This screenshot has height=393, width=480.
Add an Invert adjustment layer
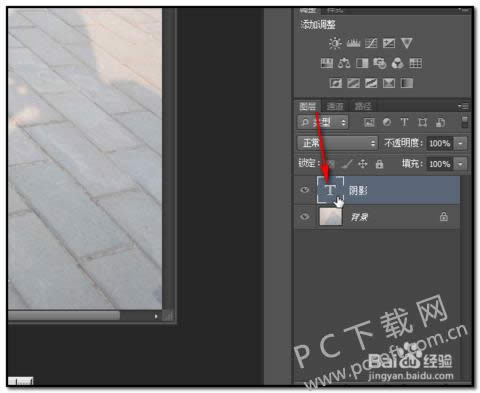tap(336, 83)
